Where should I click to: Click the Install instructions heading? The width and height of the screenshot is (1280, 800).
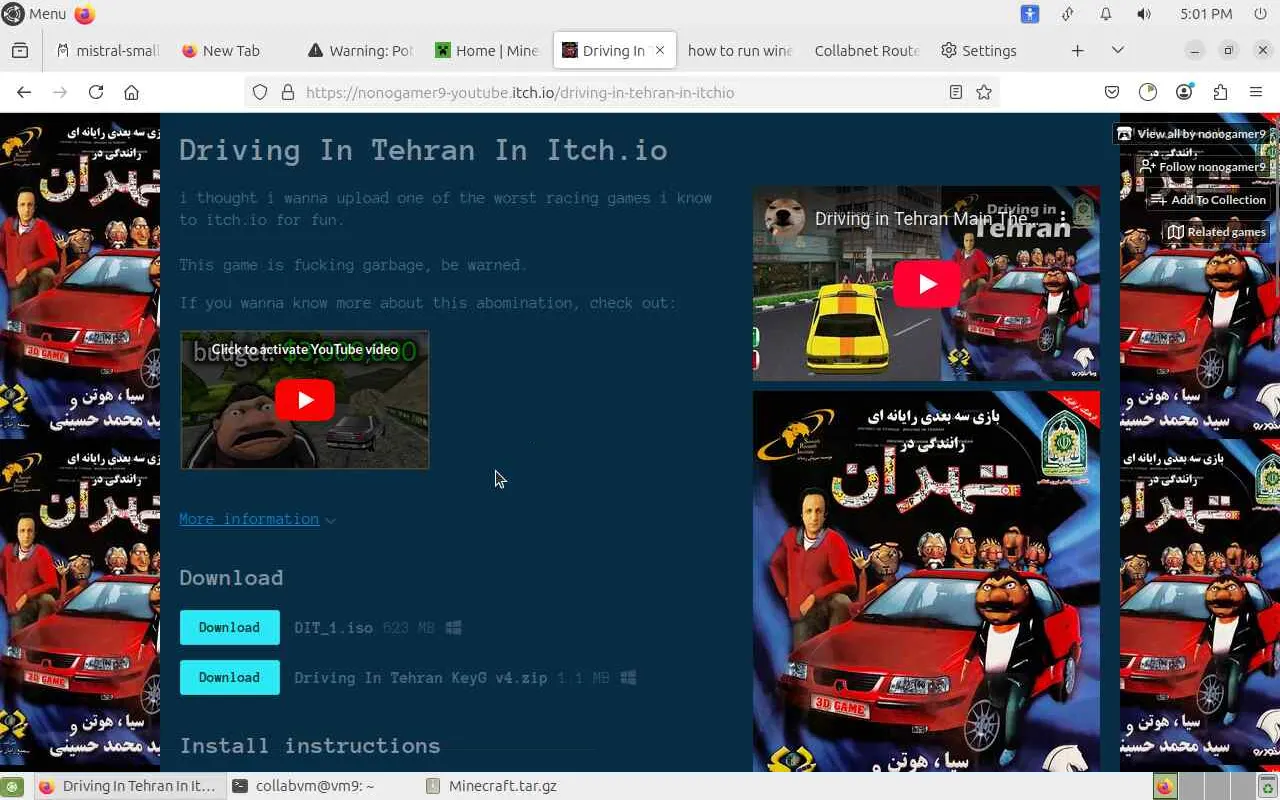coord(310,746)
